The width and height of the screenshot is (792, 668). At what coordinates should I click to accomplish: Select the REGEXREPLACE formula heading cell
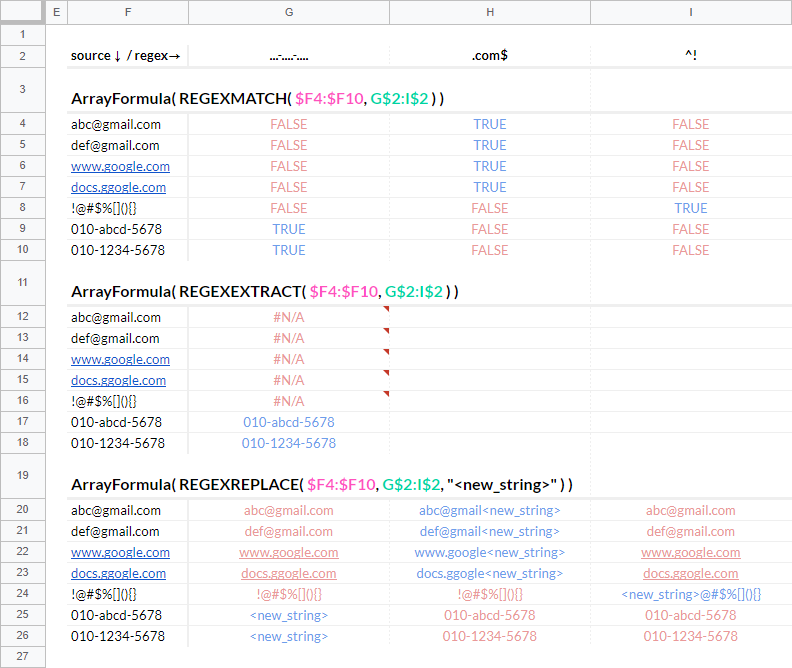[322, 484]
